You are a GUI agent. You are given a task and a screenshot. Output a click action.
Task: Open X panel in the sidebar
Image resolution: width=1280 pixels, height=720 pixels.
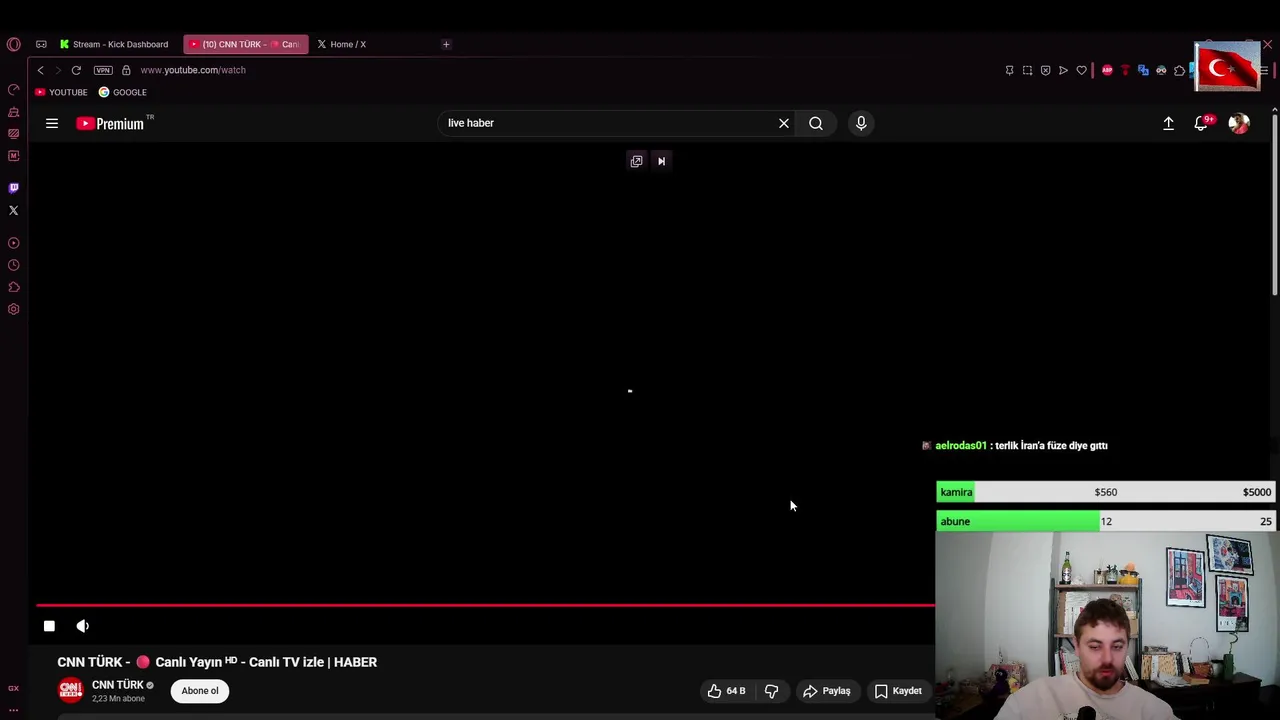tap(14, 210)
